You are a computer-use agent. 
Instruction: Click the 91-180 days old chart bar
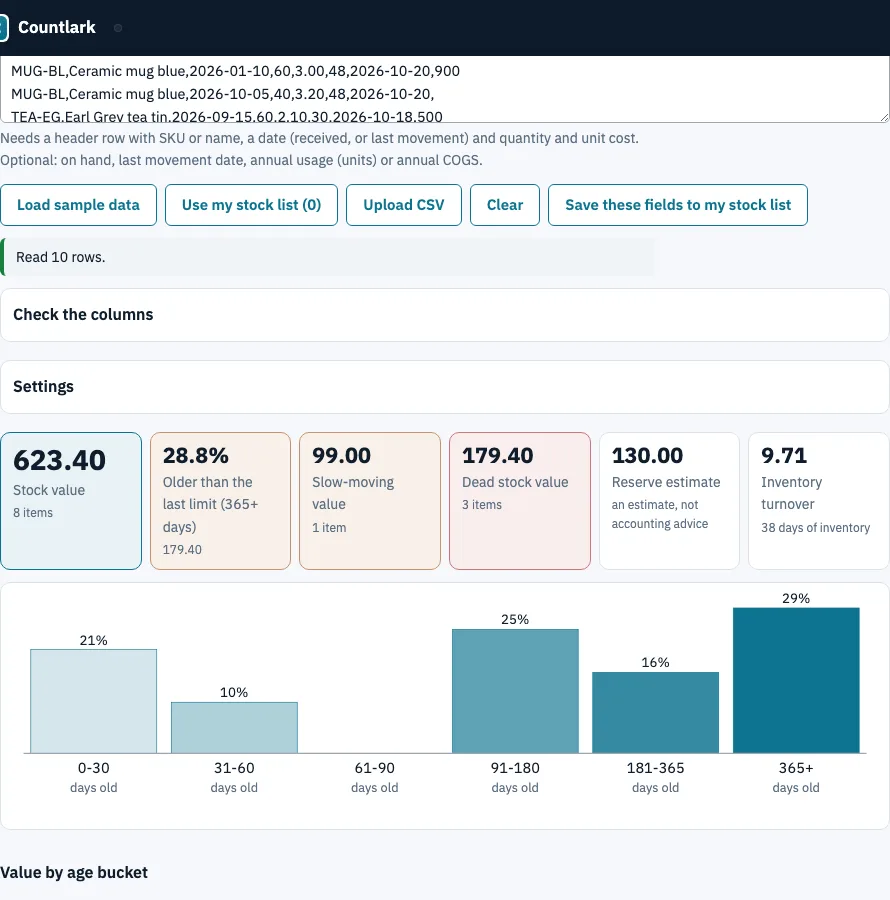[x=515, y=691]
